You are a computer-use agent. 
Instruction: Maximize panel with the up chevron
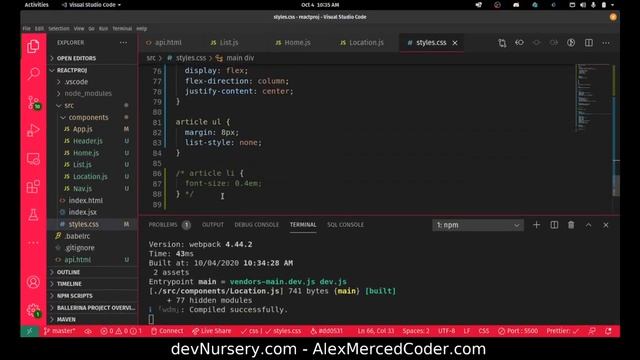tap(589, 225)
